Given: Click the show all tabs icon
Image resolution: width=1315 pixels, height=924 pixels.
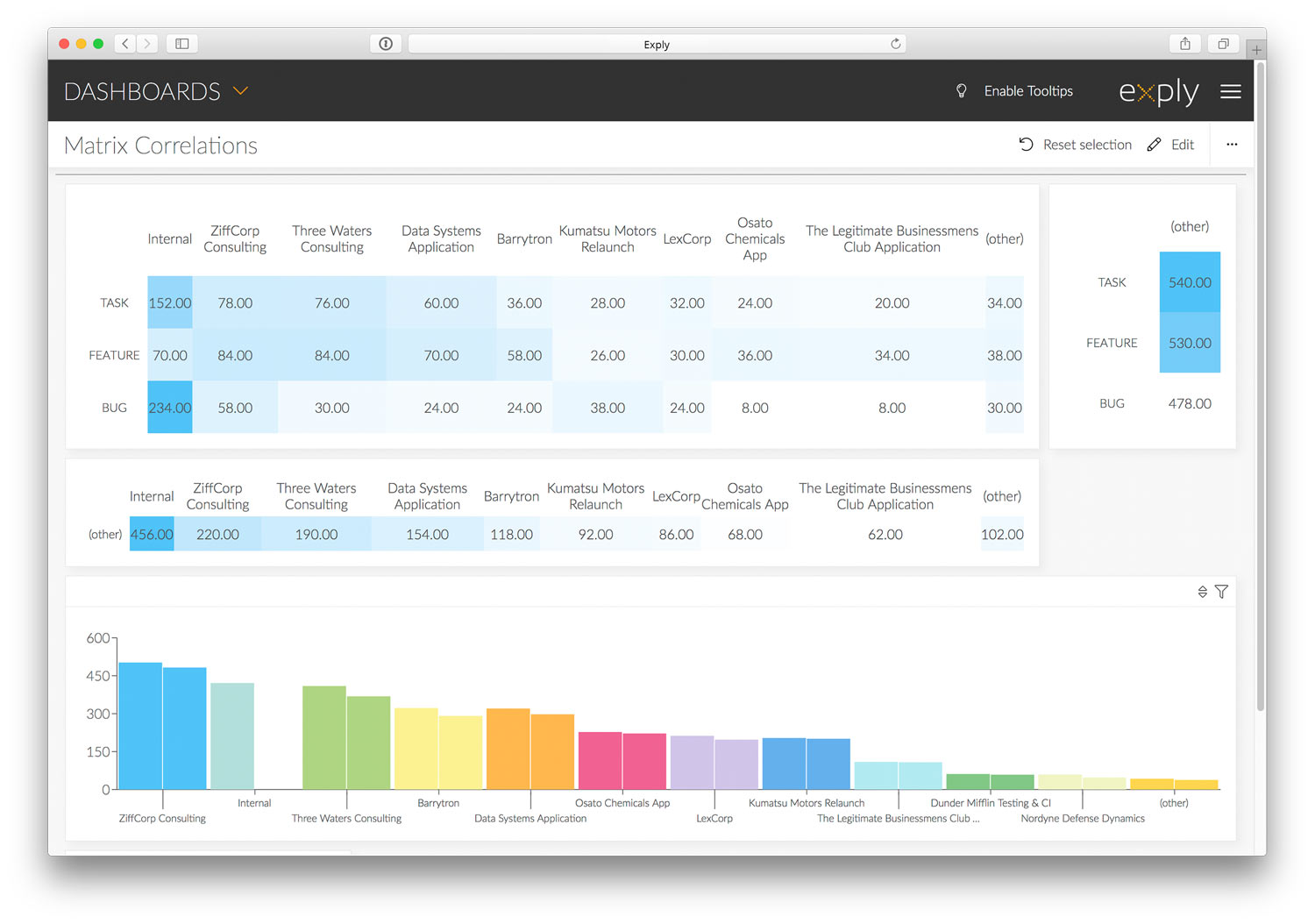Looking at the screenshot, I should 1223,43.
